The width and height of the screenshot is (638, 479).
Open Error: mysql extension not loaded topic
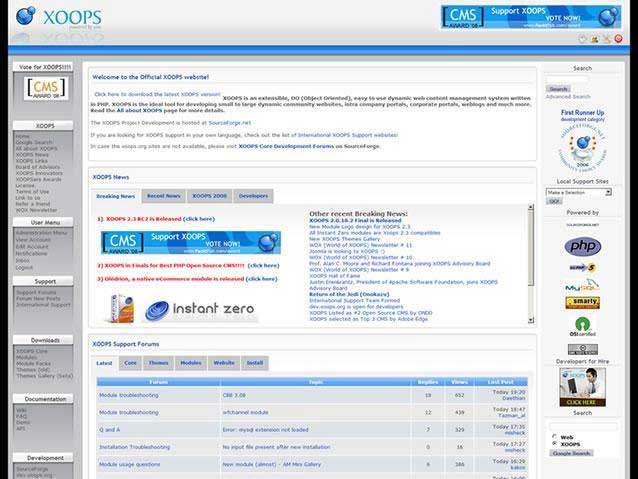pyautogui.click(x=265, y=429)
